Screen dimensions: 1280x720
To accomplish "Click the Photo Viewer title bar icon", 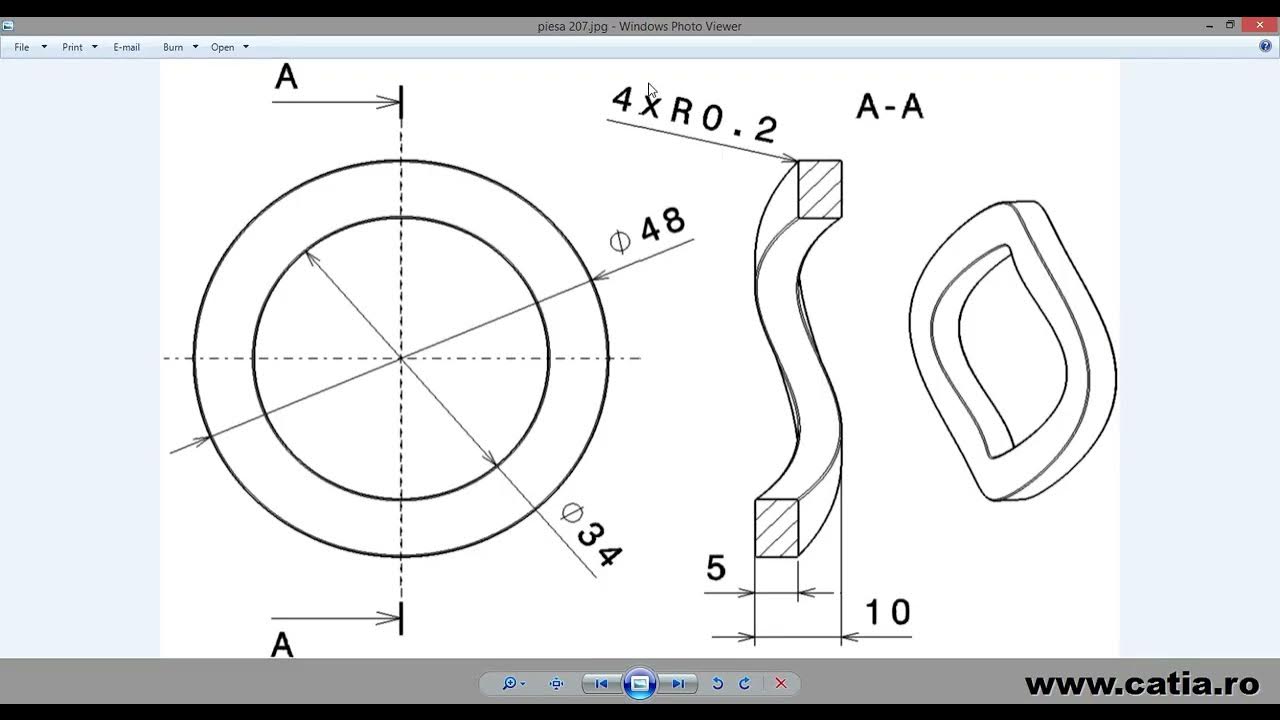I will pyautogui.click(x=8, y=26).
